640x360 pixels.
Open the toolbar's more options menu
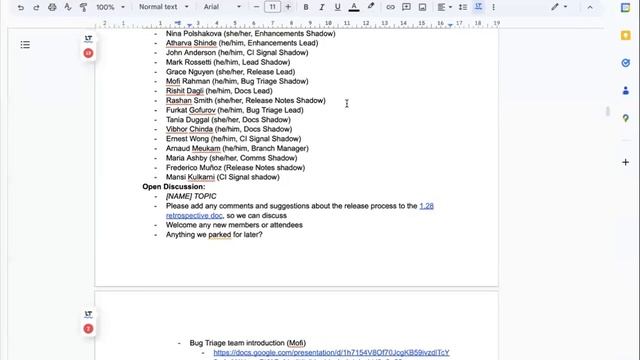493,7
